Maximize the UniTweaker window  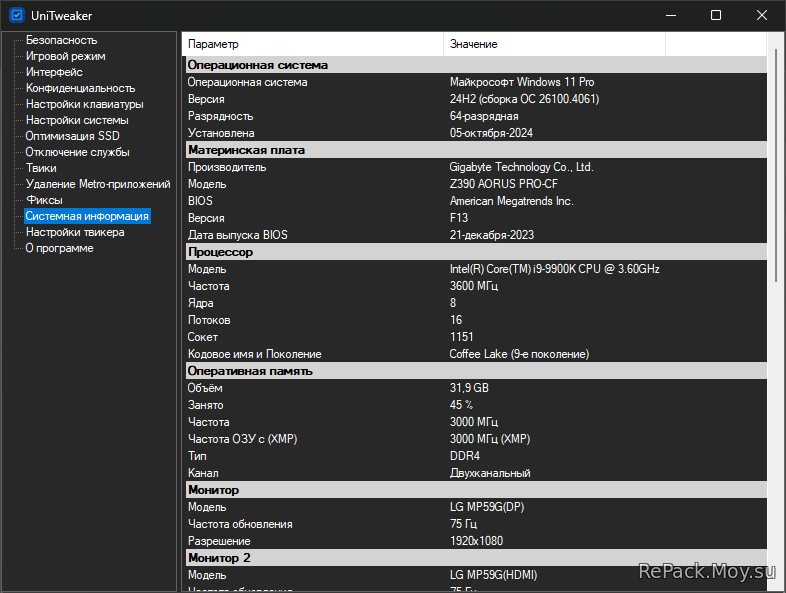pos(716,16)
